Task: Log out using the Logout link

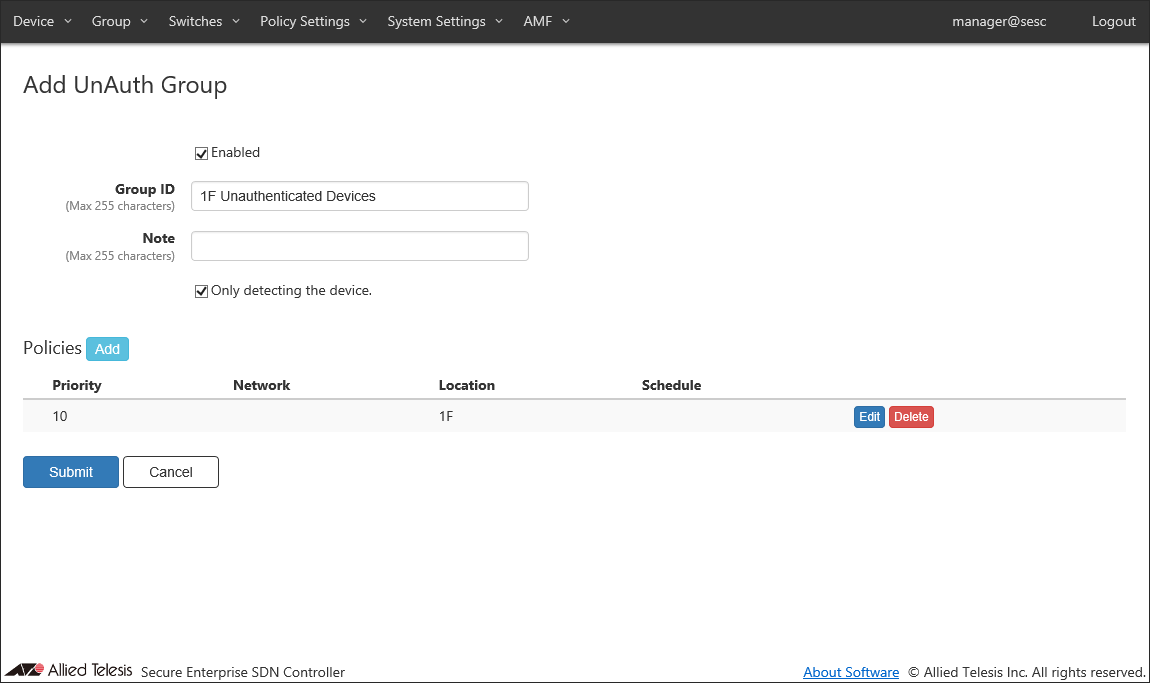Action: (1113, 21)
